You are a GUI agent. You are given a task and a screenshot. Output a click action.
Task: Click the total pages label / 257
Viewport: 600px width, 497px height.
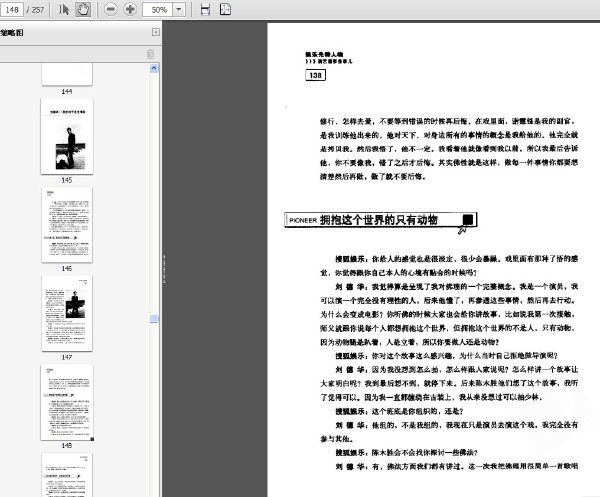[36, 10]
